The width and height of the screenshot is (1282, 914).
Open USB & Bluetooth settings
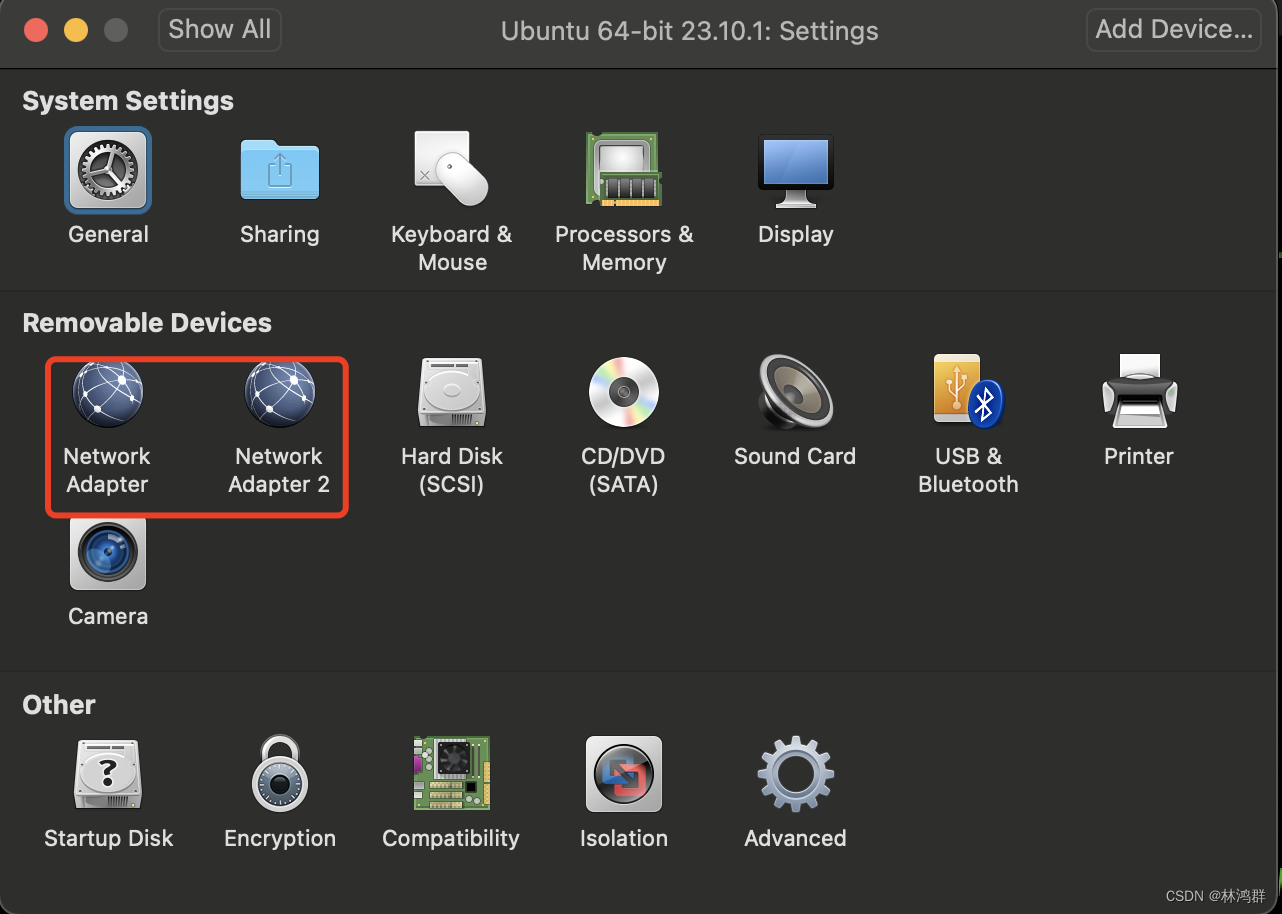point(968,391)
